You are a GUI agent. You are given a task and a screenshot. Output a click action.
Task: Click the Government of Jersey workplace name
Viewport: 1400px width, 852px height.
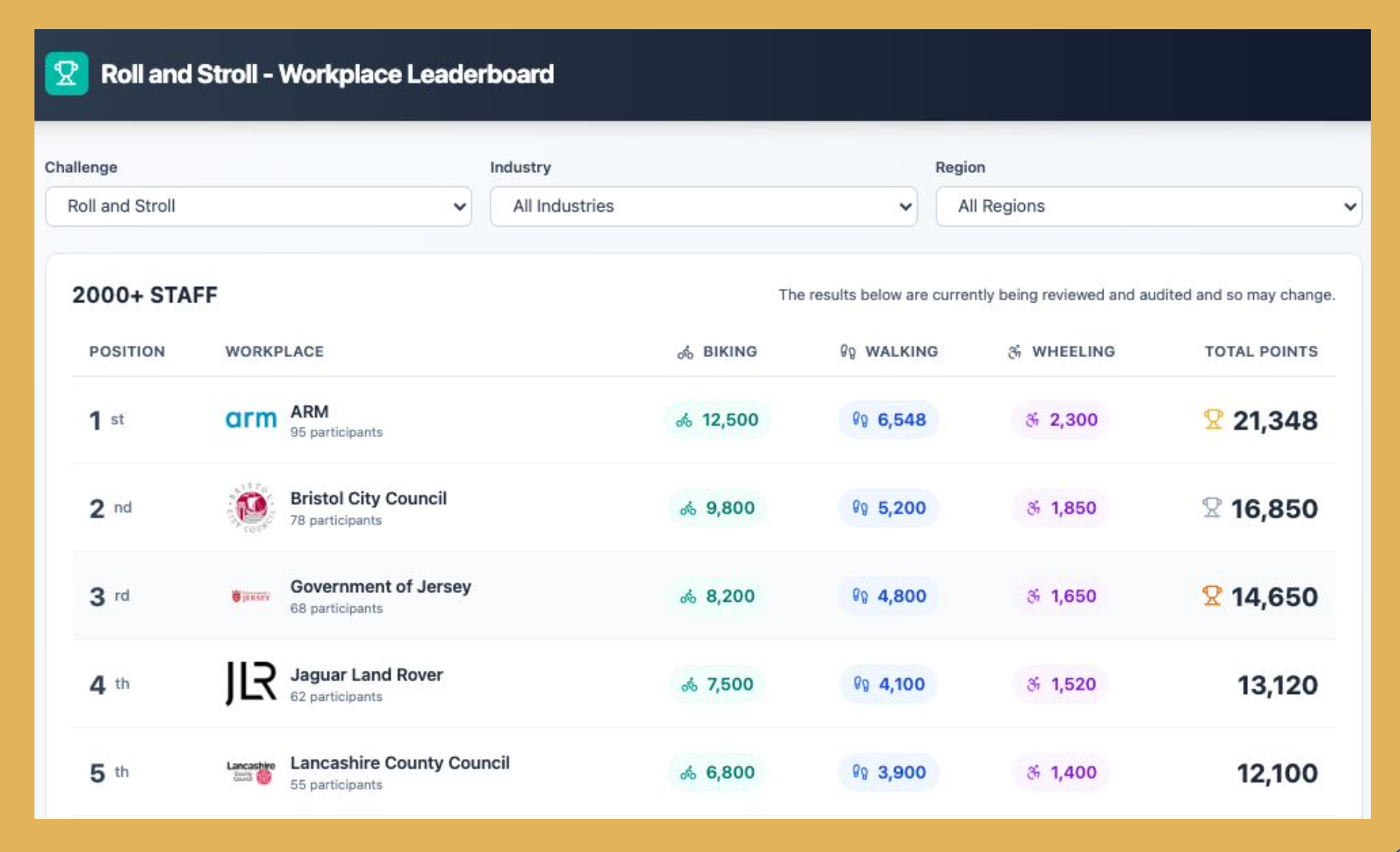point(380,587)
